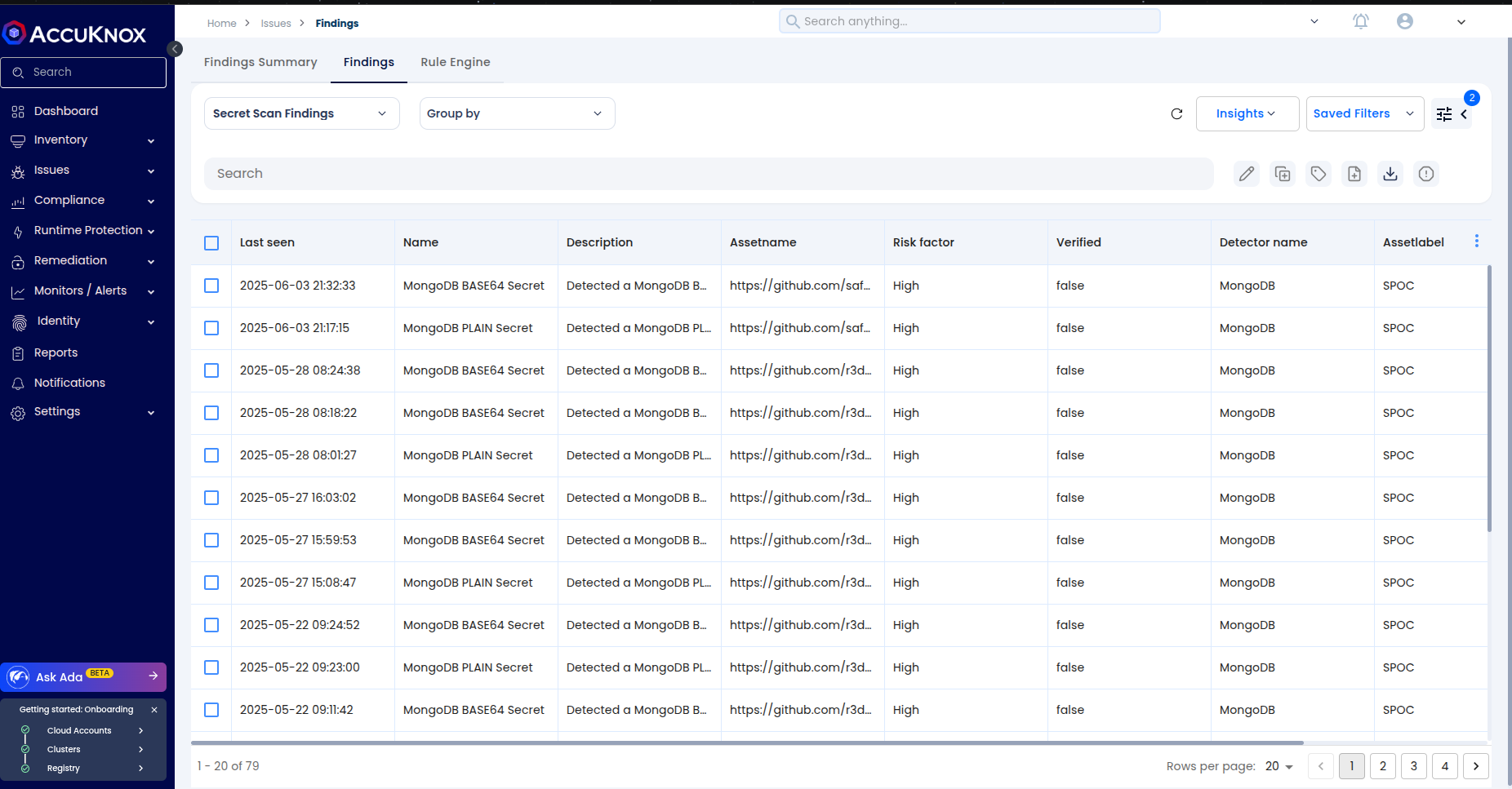Image resolution: width=1512 pixels, height=789 pixels.
Task: Open Cloud Accounts onboarding step
Action: click(x=83, y=730)
